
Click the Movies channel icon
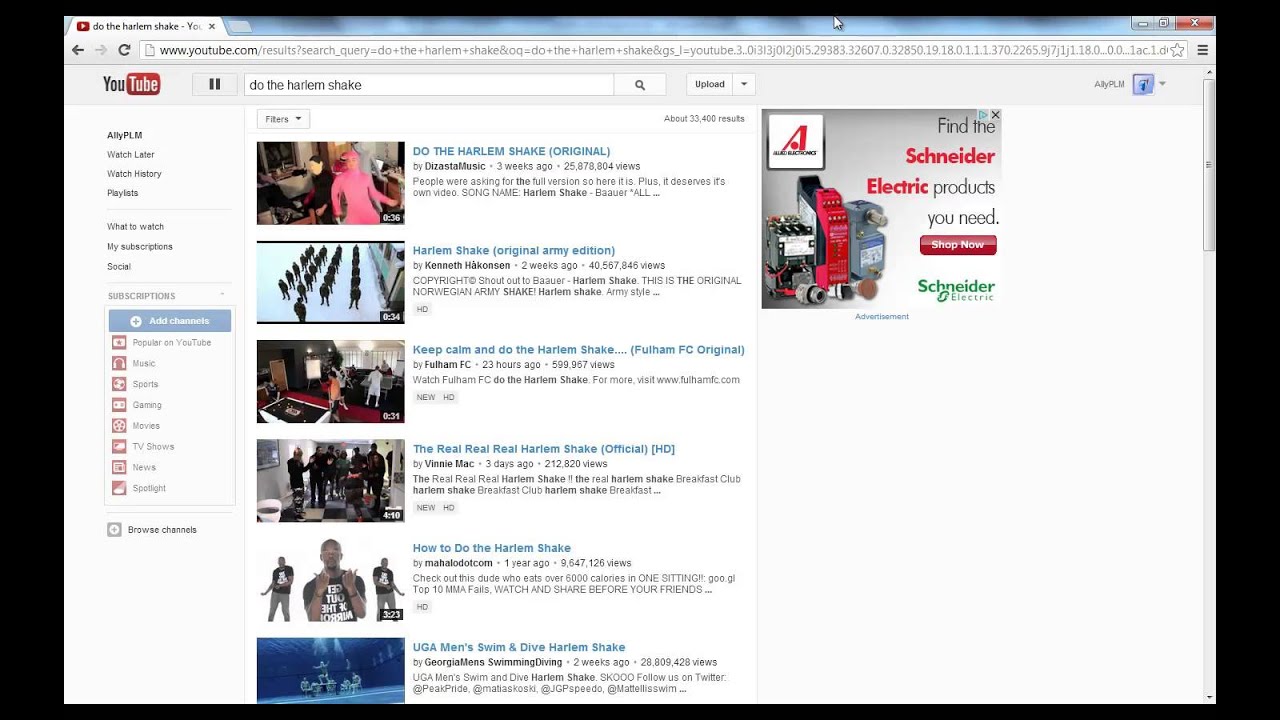coord(119,426)
